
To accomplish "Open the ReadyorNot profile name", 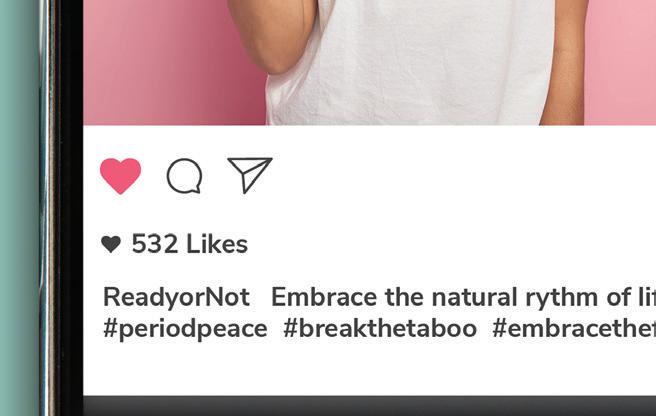I will 176,297.
